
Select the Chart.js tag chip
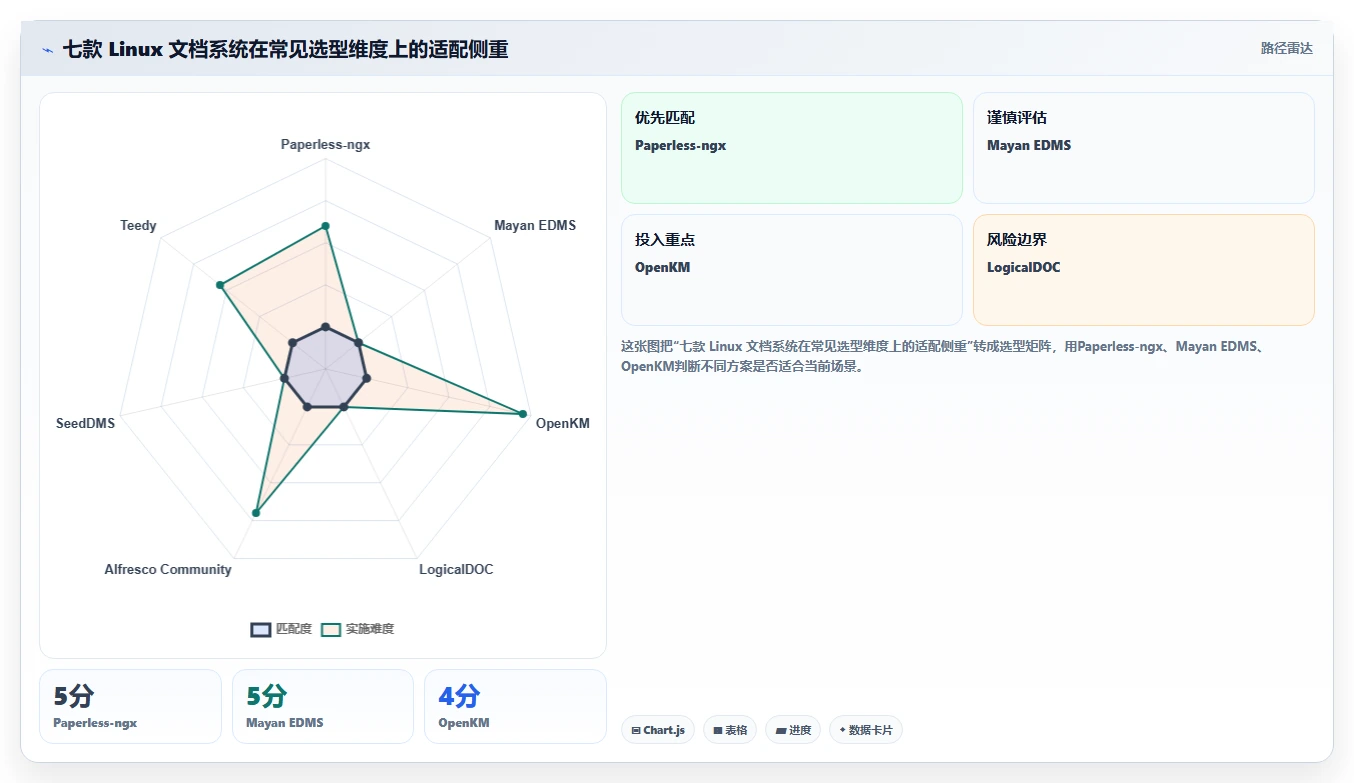pyautogui.click(x=658, y=730)
